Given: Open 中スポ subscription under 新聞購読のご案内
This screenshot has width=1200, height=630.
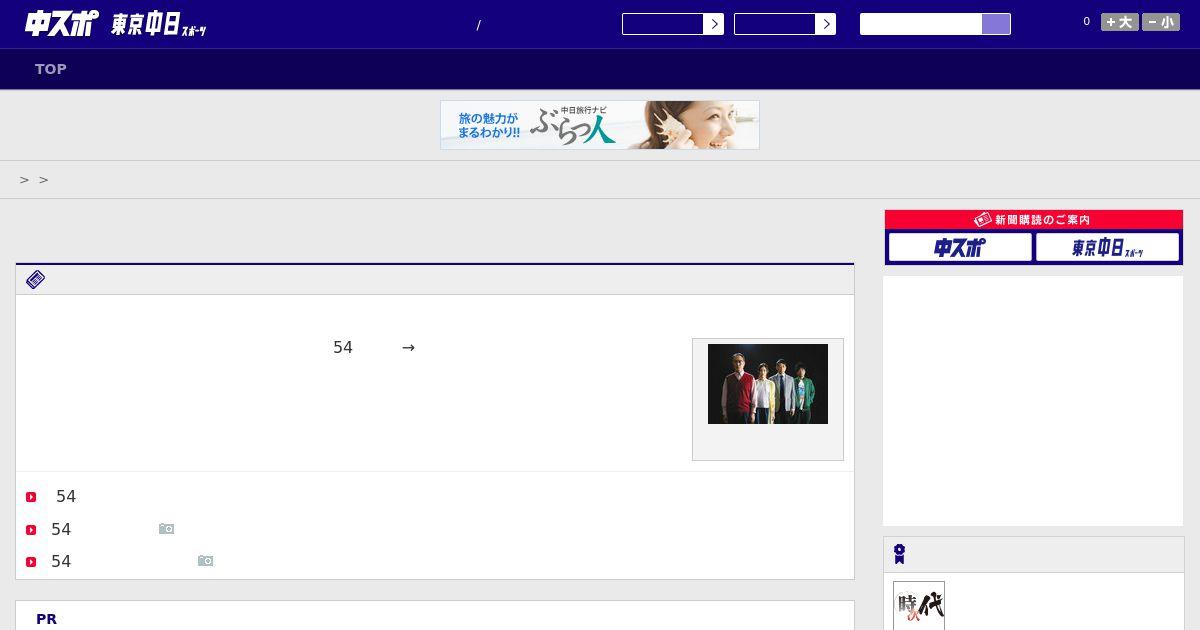Looking at the screenshot, I should point(960,247).
